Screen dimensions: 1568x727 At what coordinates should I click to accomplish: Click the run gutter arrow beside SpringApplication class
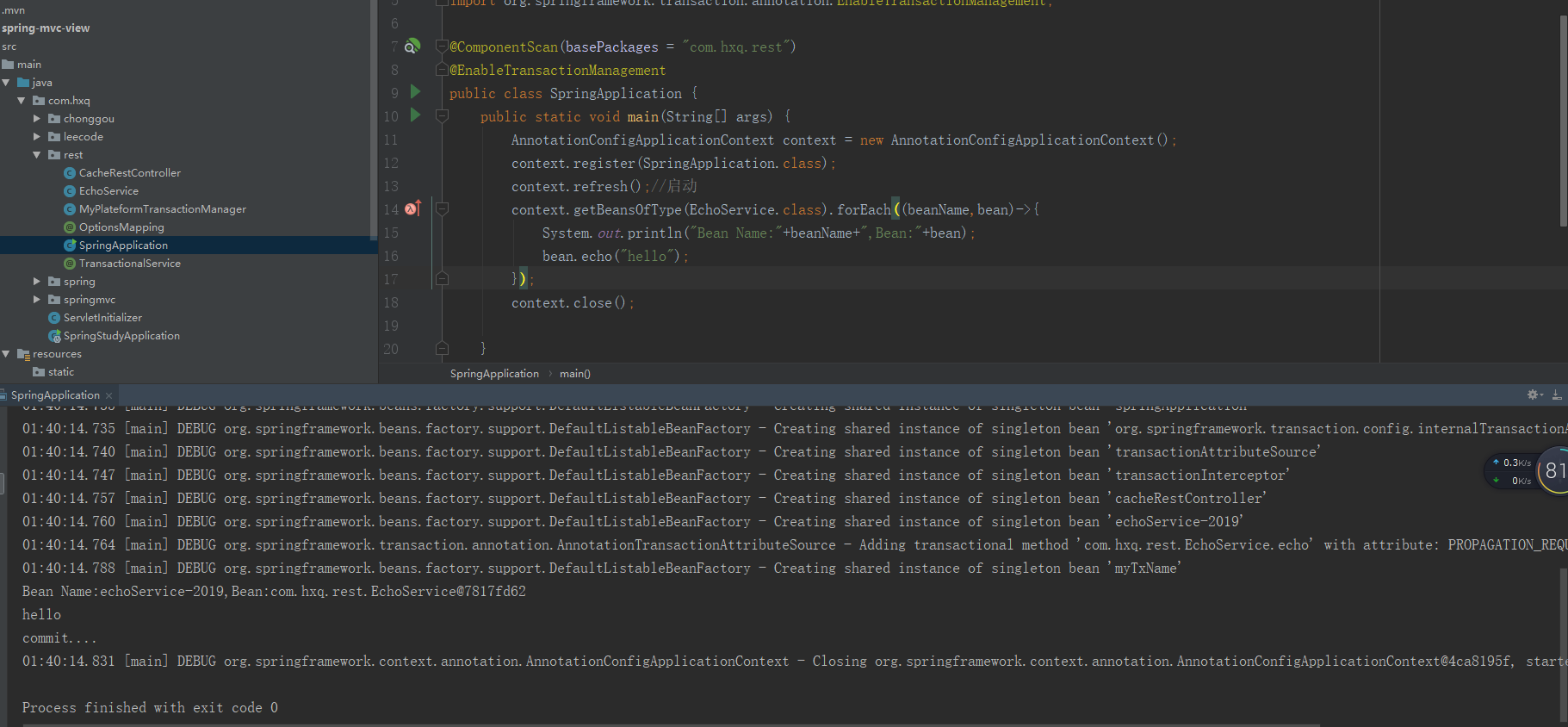[x=415, y=91]
